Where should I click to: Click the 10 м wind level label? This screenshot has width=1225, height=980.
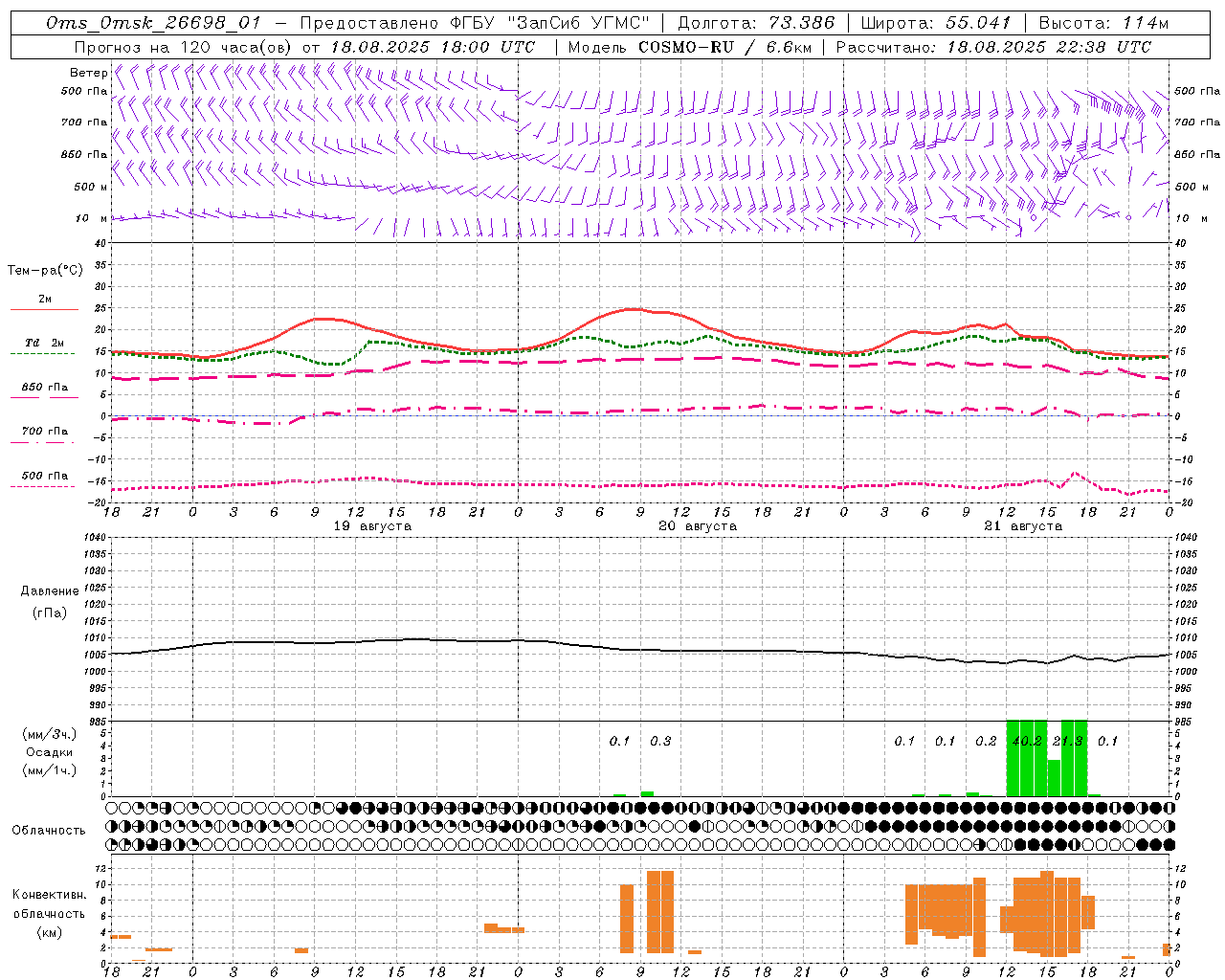[x=81, y=219]
